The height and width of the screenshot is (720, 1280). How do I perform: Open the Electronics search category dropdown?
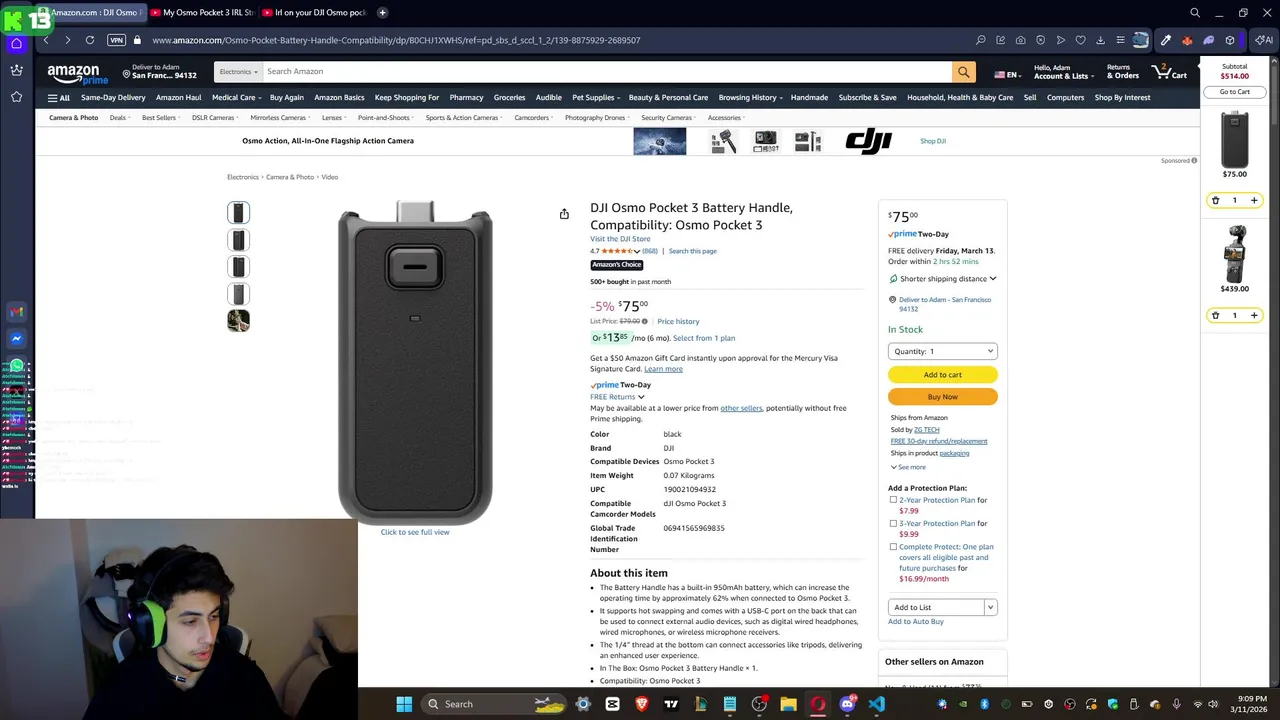point(238,72)
